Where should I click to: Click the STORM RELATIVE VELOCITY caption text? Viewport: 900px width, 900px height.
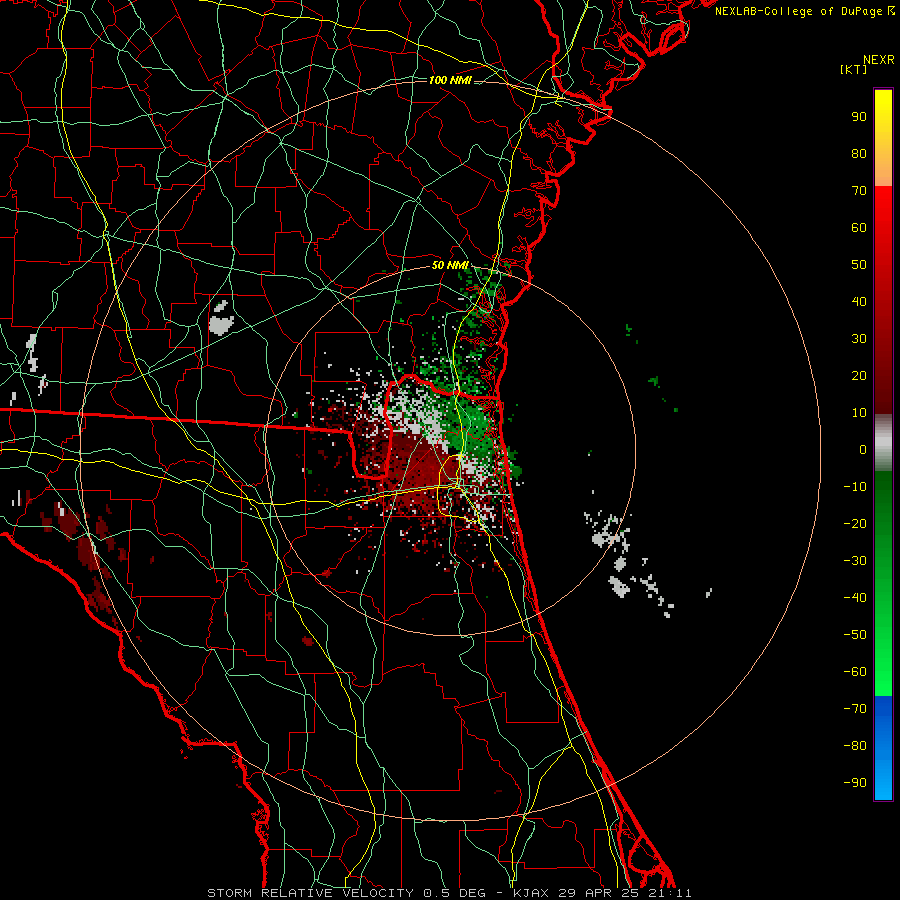[x=310, y=893]
